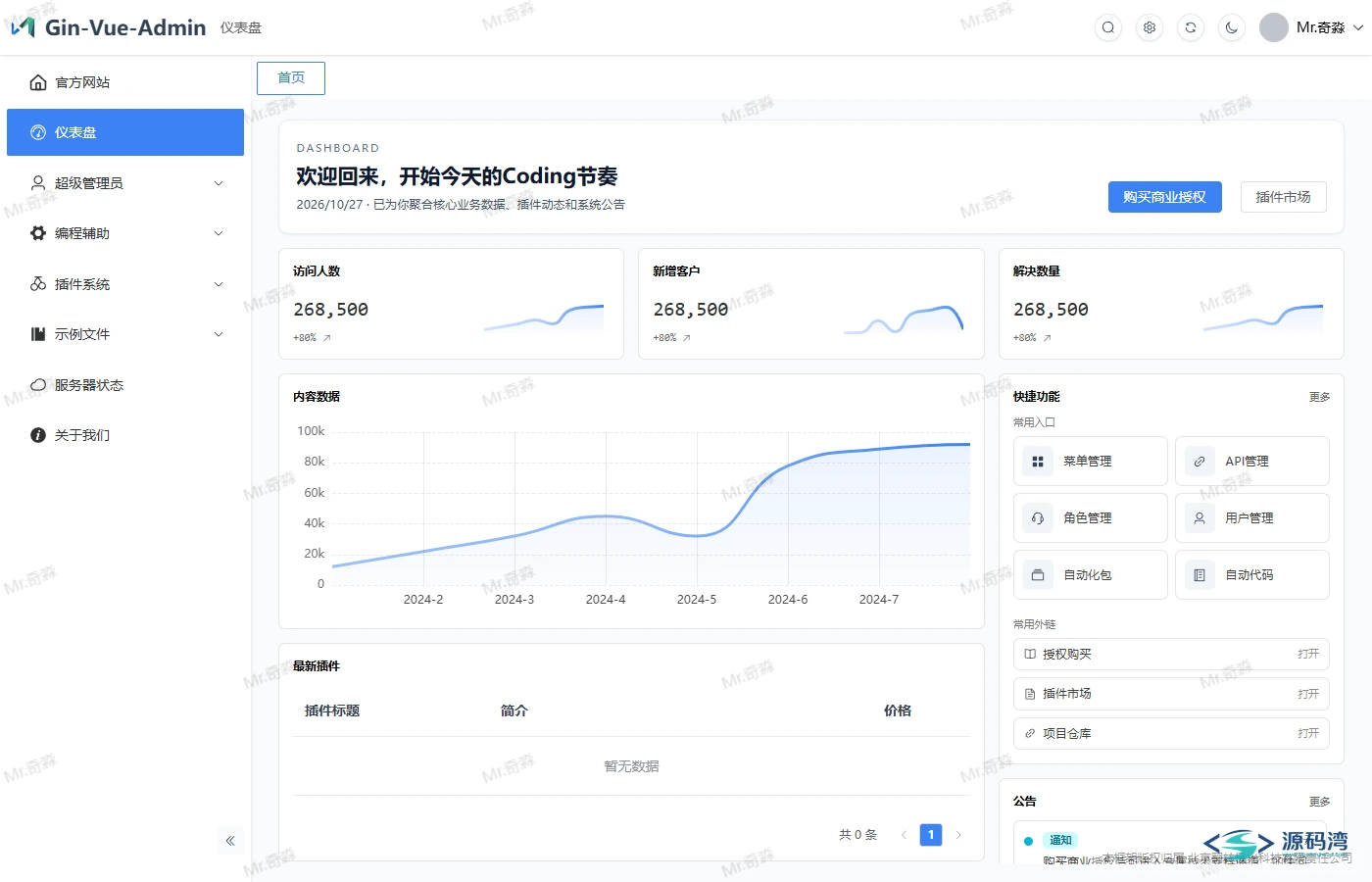Open the API管理 shortcut card
Screen dimensions: 1372x882
coord(1252,462)
